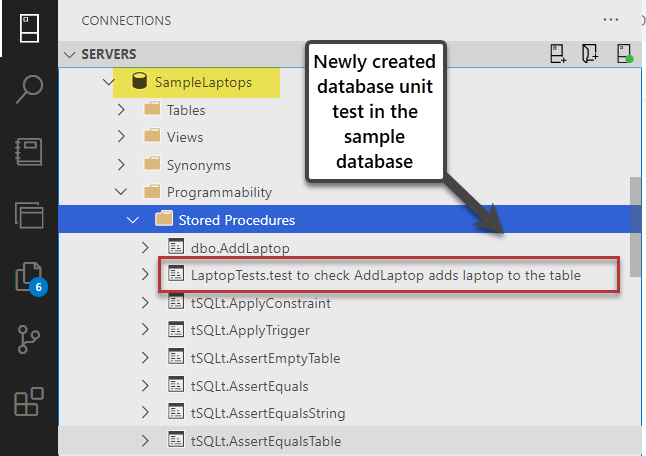The width and height of the screenshot is (646, 456).
Task: Open the Search view icon
Action: pyautogui.click(x=28, y=89)
